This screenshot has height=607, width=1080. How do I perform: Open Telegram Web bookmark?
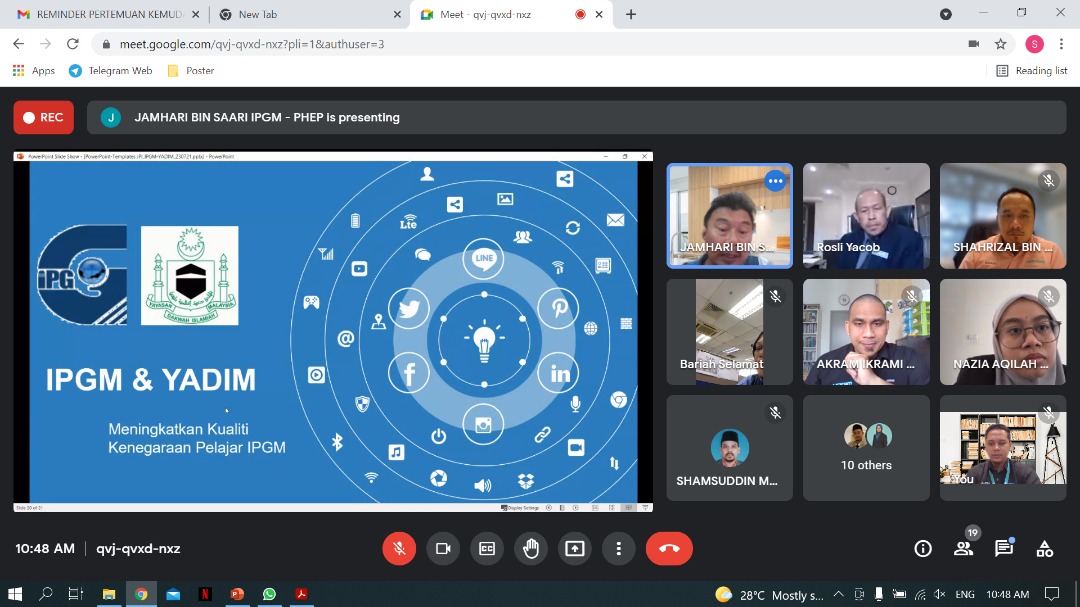(111, 70)
